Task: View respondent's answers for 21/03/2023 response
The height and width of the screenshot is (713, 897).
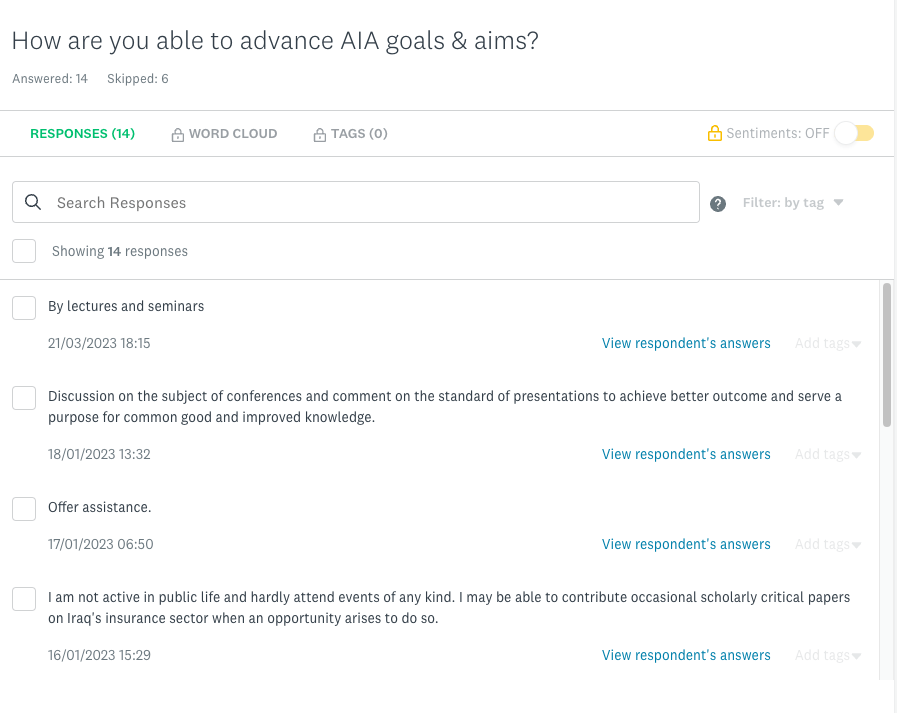Action: (x=686, y=344)
